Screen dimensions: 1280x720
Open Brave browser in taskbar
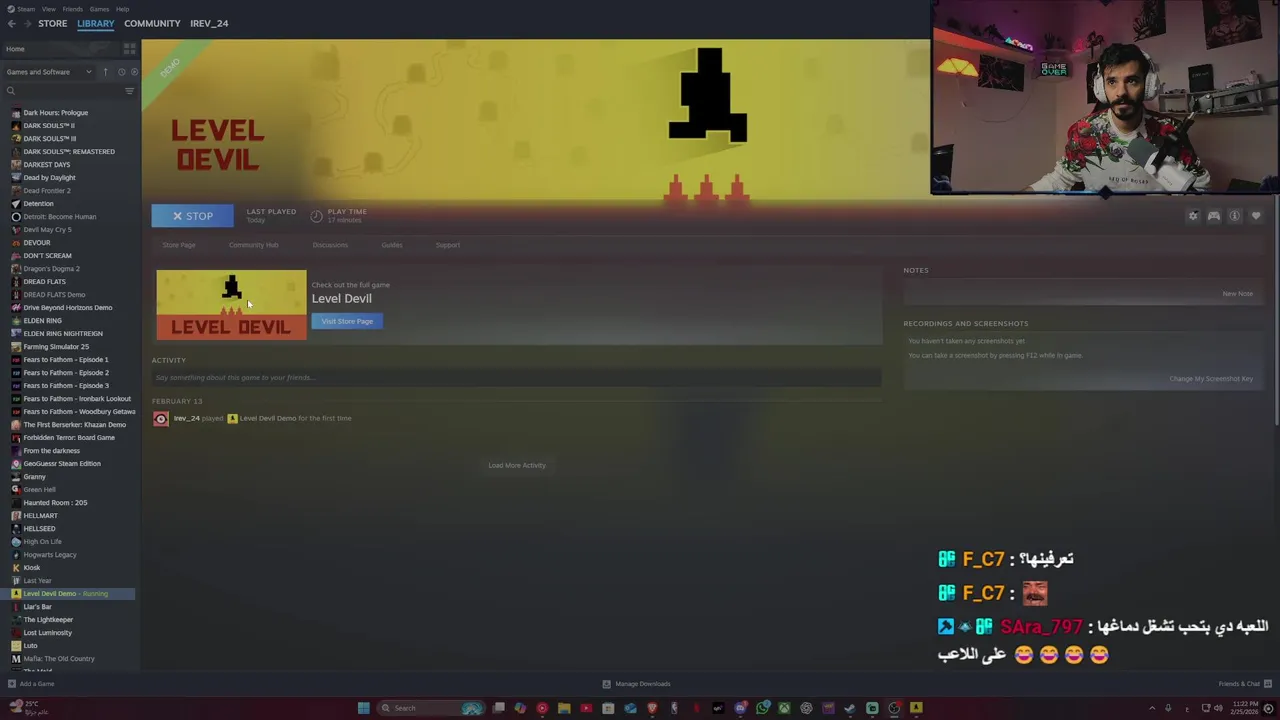pyautogui.click(x=652, y=708)
